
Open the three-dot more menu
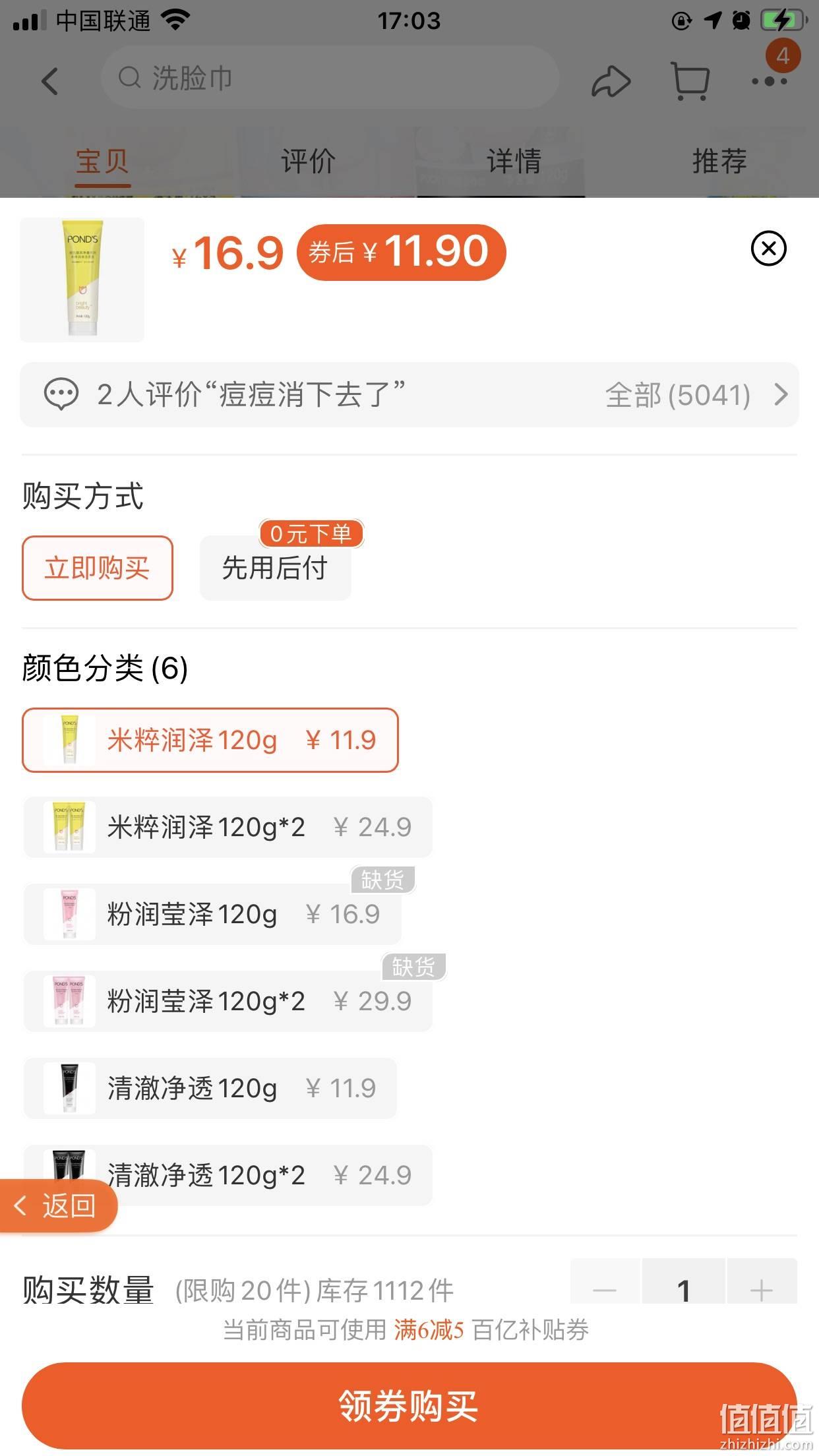pos(770,82)
